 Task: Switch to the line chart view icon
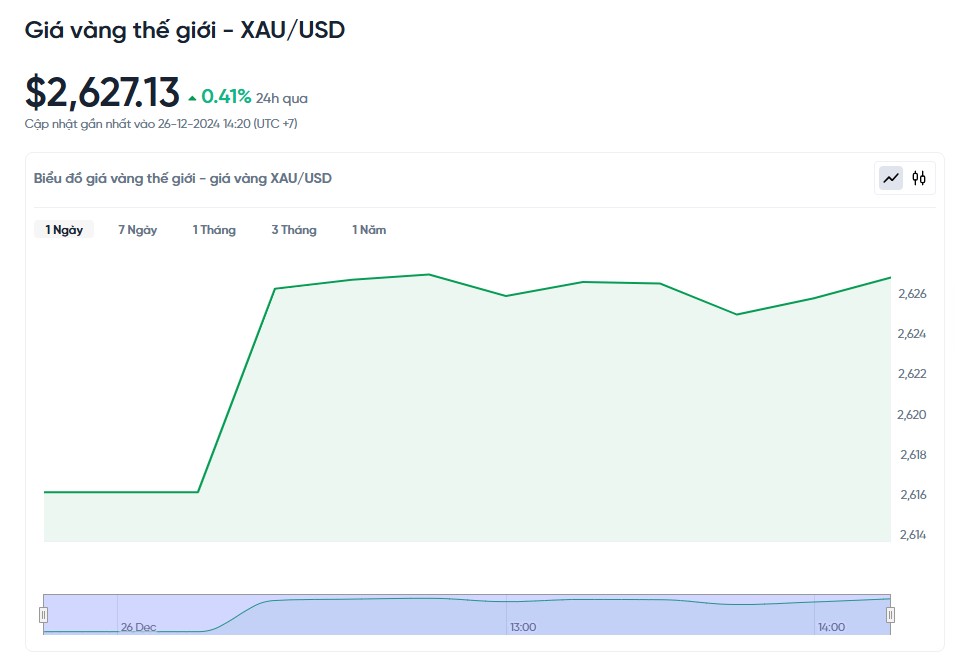[x=890, y=178]
